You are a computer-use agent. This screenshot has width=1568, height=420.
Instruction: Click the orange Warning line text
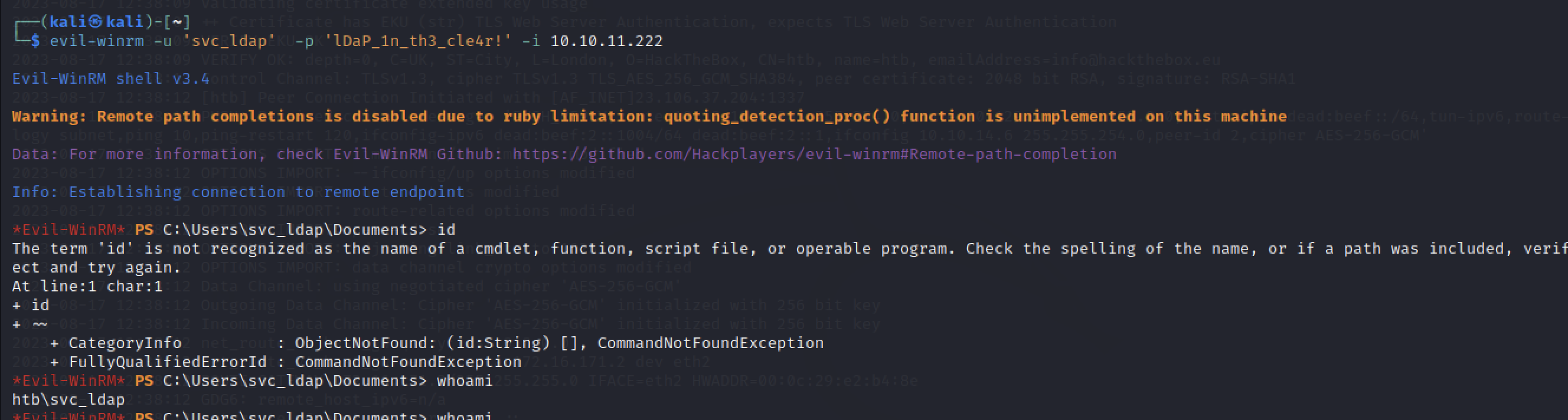(649, 117)
